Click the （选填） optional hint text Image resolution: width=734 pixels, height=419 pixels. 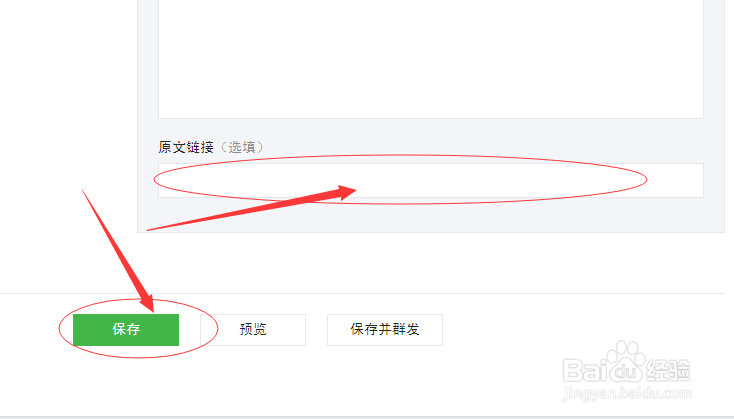[x=242, y=147]
